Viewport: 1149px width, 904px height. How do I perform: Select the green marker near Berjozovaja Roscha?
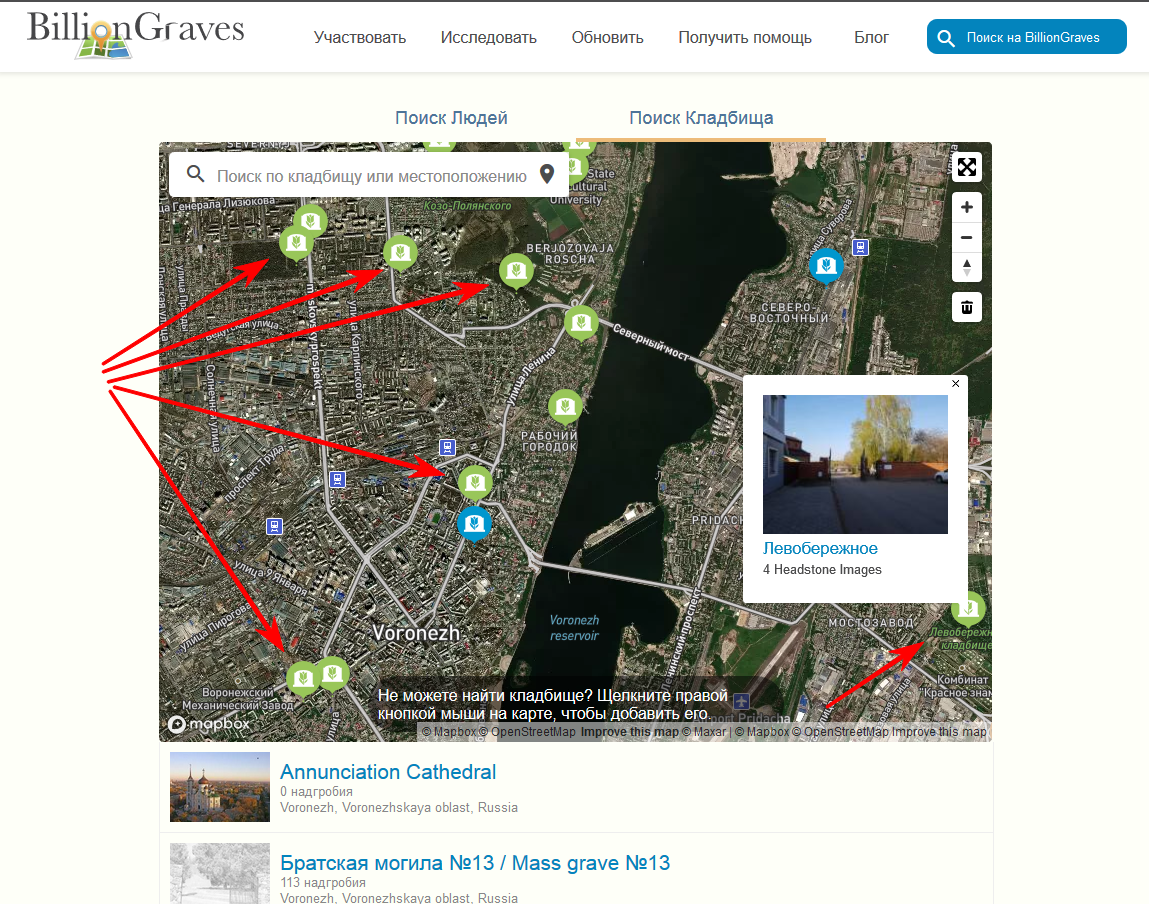[x=516, y=272]
